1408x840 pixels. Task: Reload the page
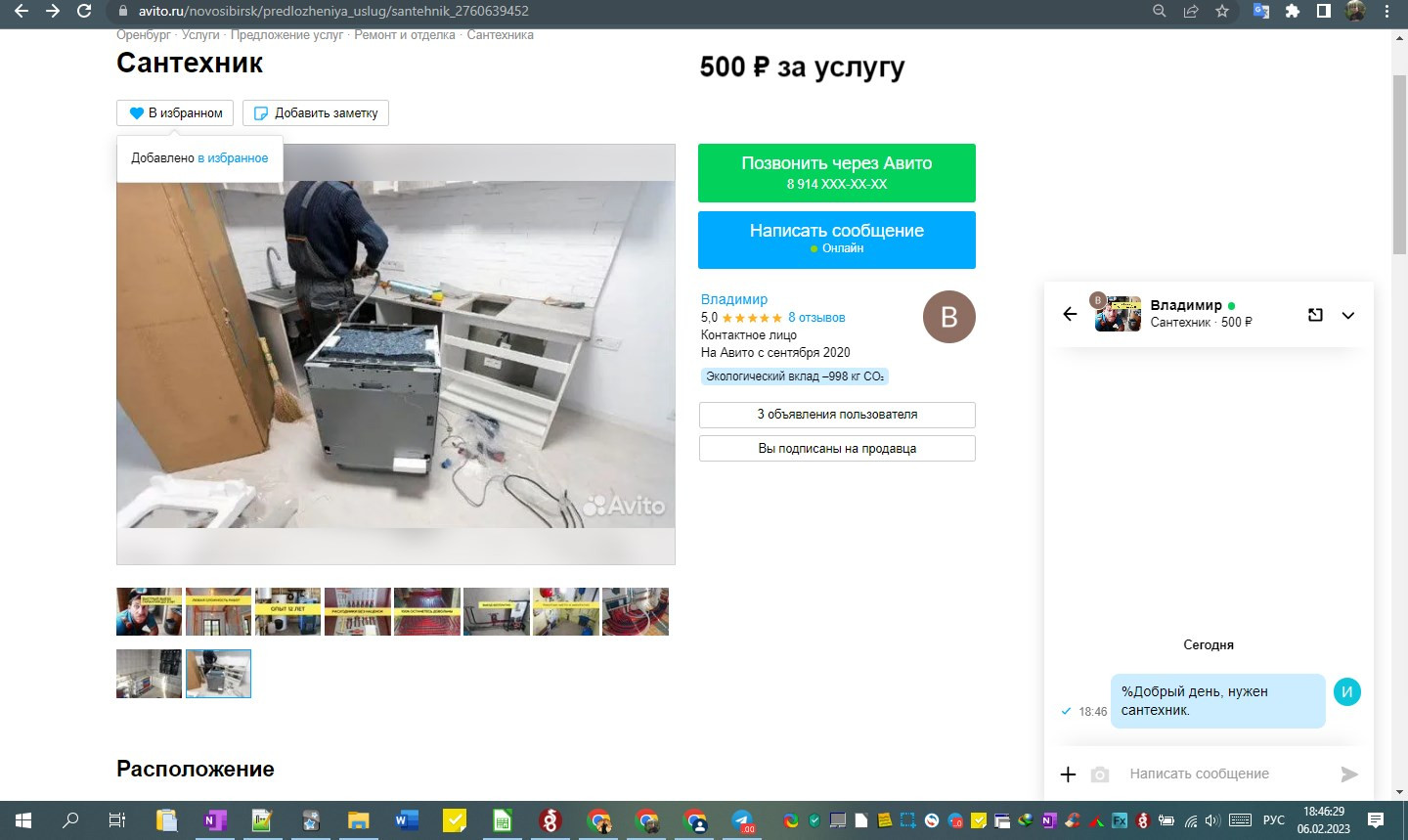[x=84, y=11]
